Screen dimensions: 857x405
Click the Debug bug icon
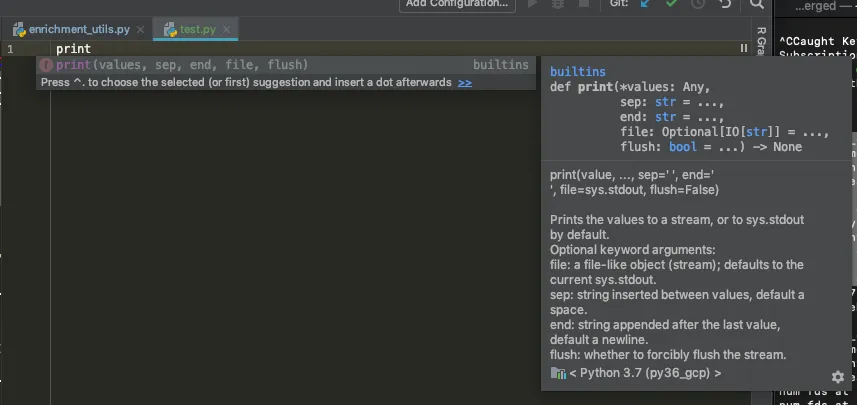click(557, 3)
